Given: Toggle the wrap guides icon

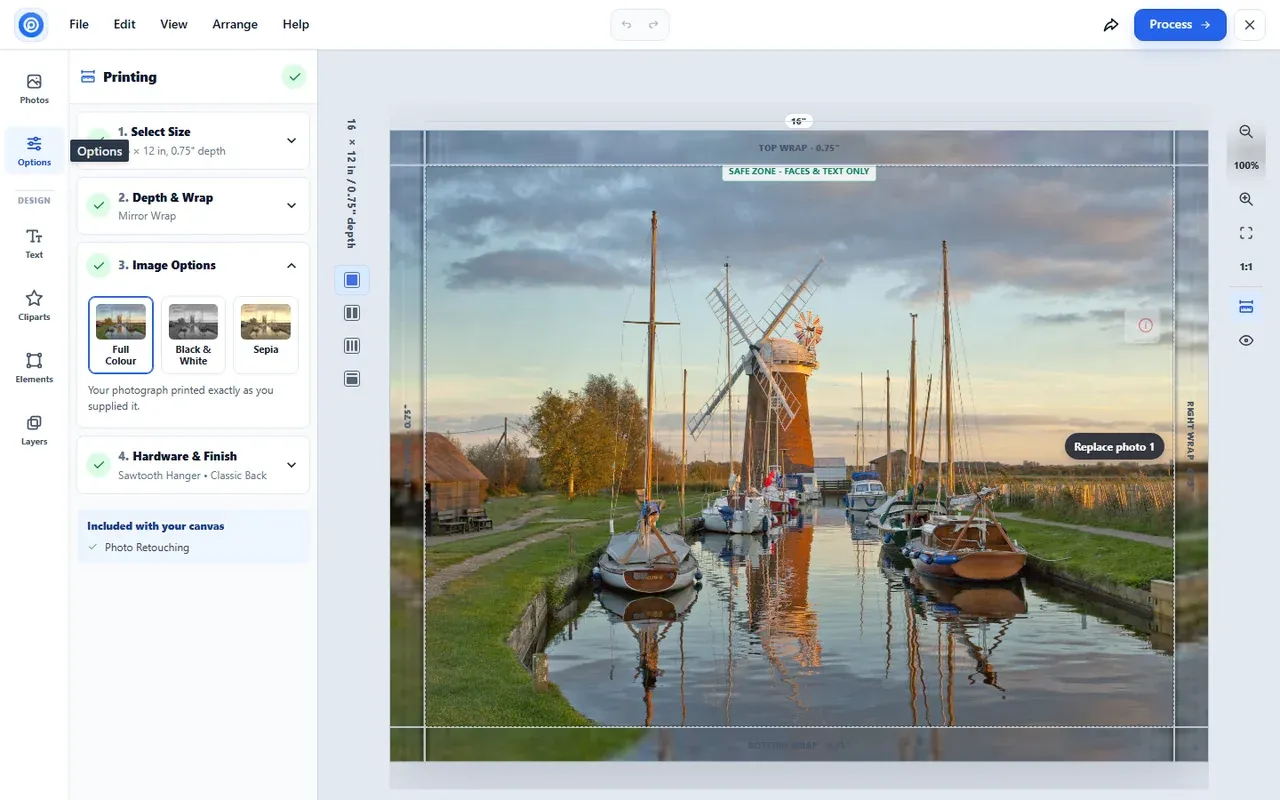Looking at the screenshot, I should point(1246,306).
